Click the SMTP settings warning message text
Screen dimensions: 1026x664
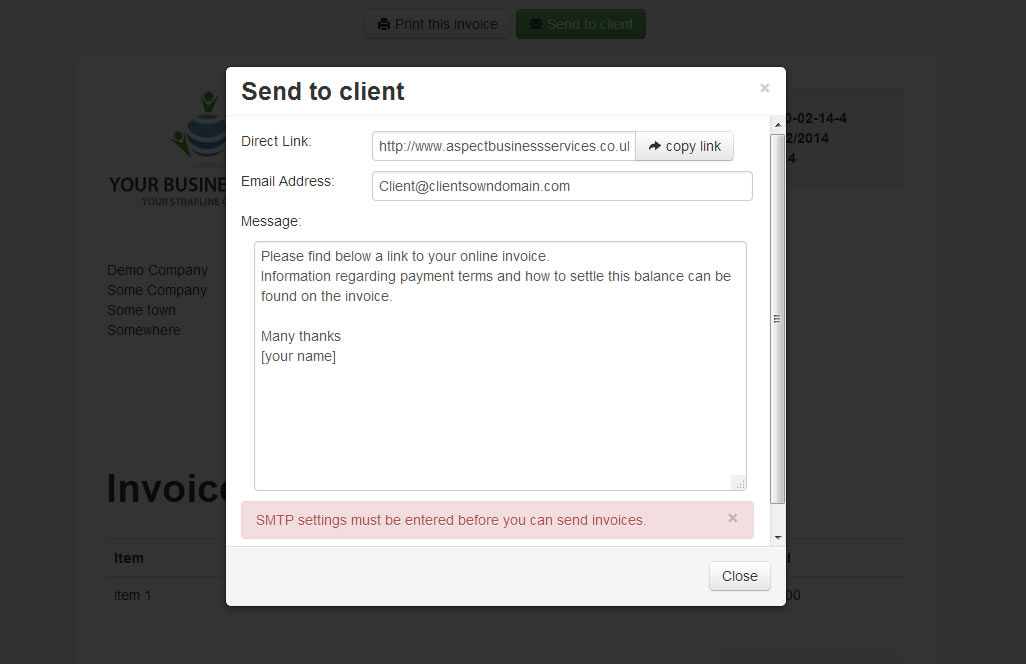[451, 520]
